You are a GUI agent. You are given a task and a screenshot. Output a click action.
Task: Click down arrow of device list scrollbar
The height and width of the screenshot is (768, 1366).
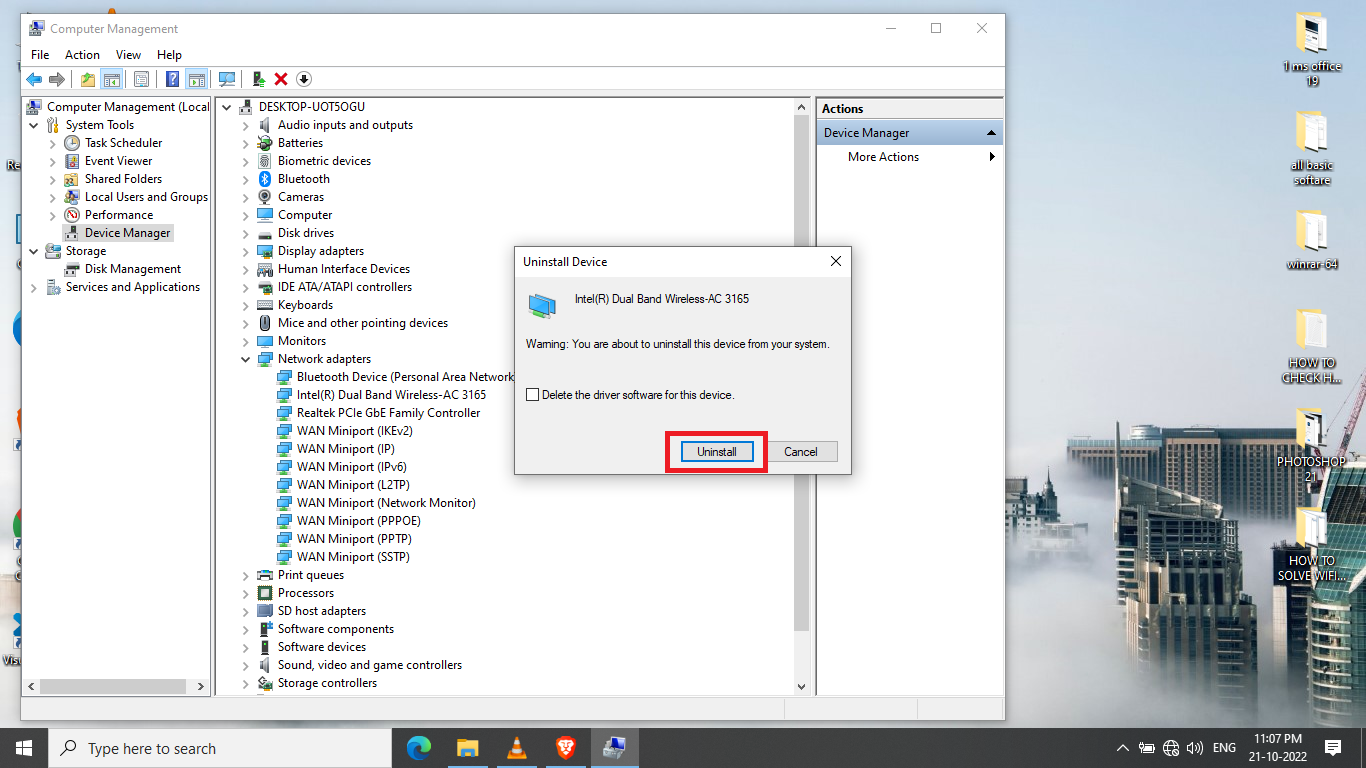[801, 687]
